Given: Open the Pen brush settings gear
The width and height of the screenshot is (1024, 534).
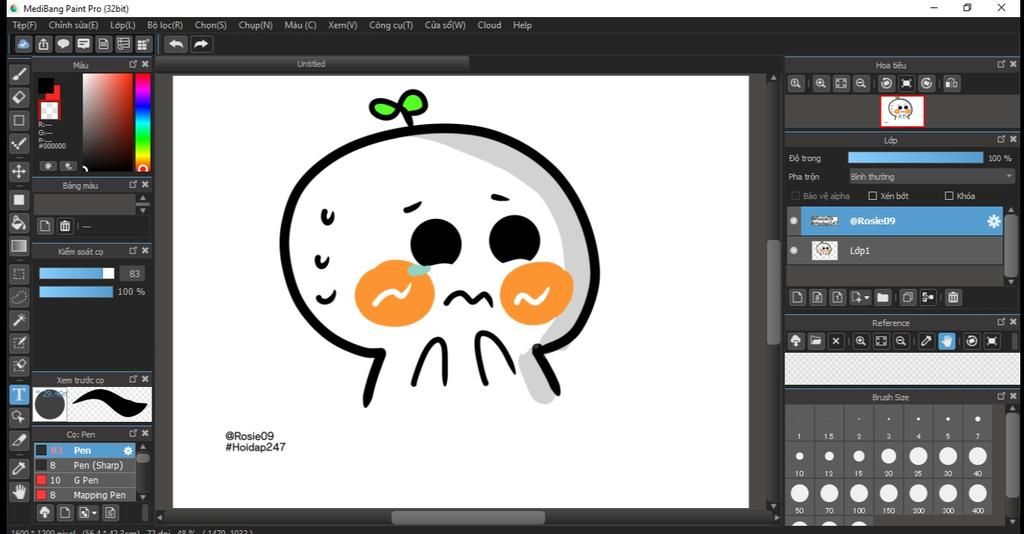Looking at the screenshot, I should (x=128, y=450).
